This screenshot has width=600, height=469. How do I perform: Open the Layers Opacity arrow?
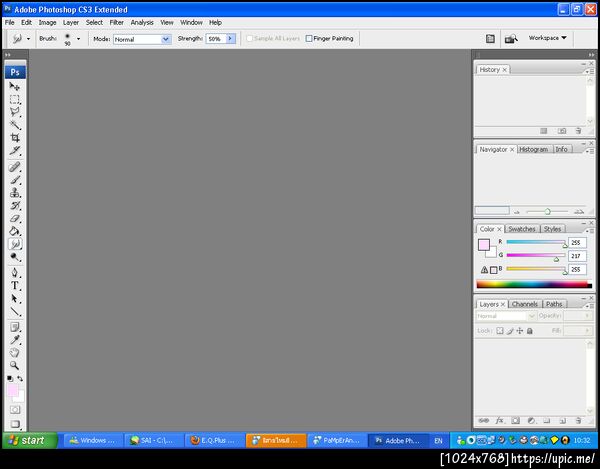(x=587, y=316)
